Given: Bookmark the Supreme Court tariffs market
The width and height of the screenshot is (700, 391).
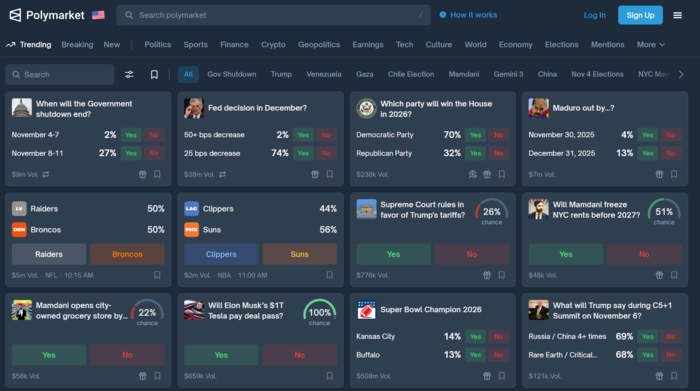Looking at the screenshot, I should [502, 275].
